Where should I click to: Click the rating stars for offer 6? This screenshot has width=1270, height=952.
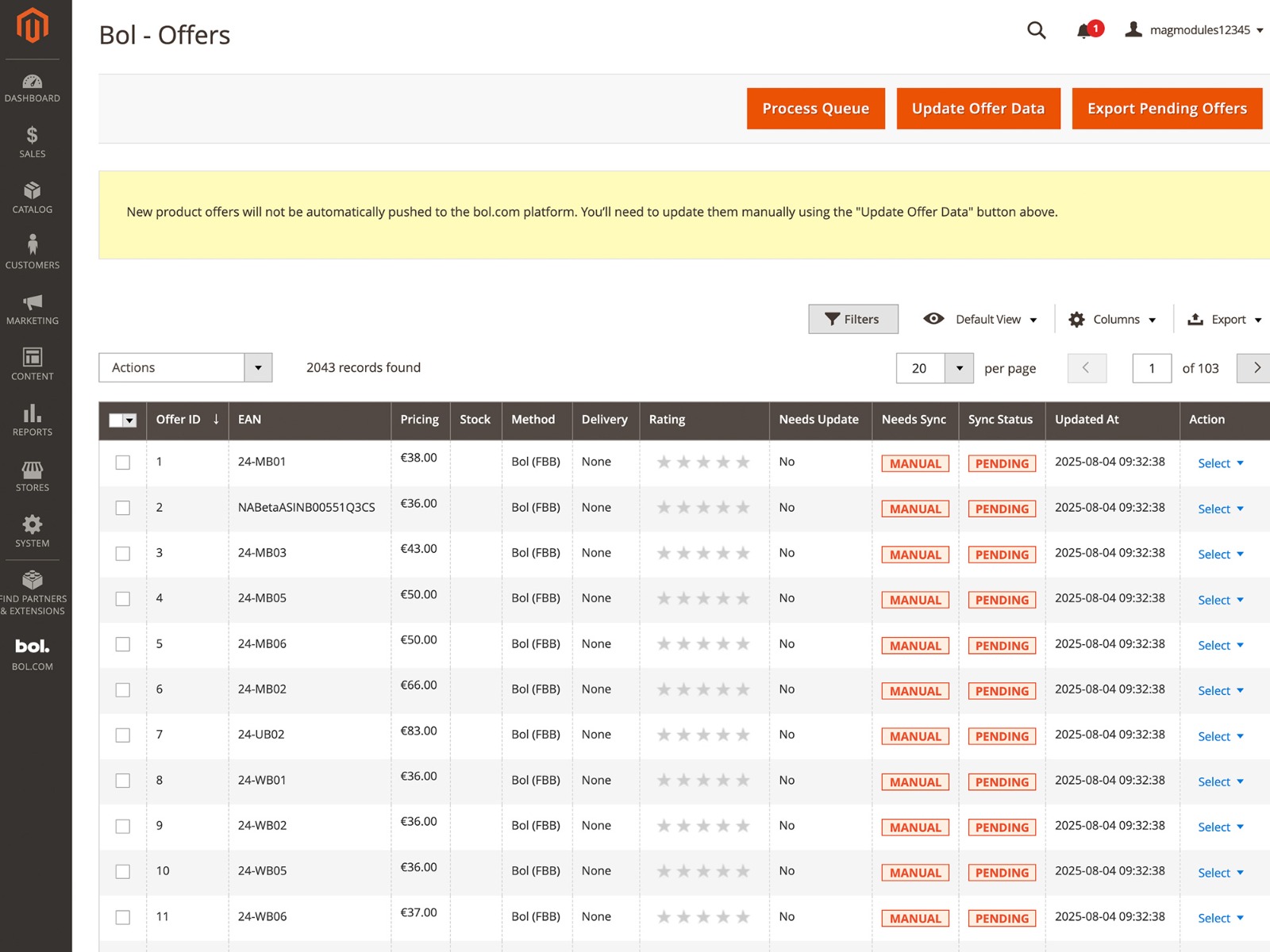coord(703,689)
